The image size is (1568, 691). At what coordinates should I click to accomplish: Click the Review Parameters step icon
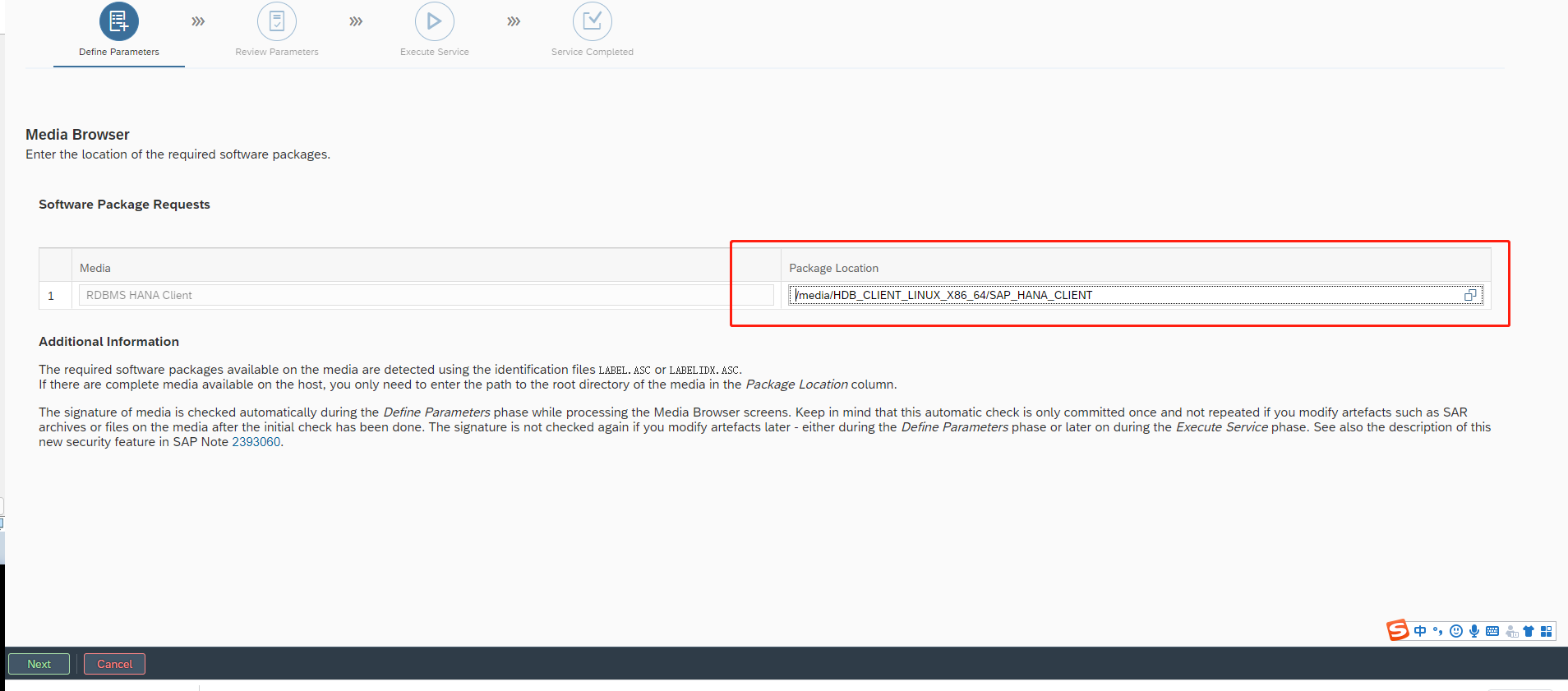[x=277, y=21]
